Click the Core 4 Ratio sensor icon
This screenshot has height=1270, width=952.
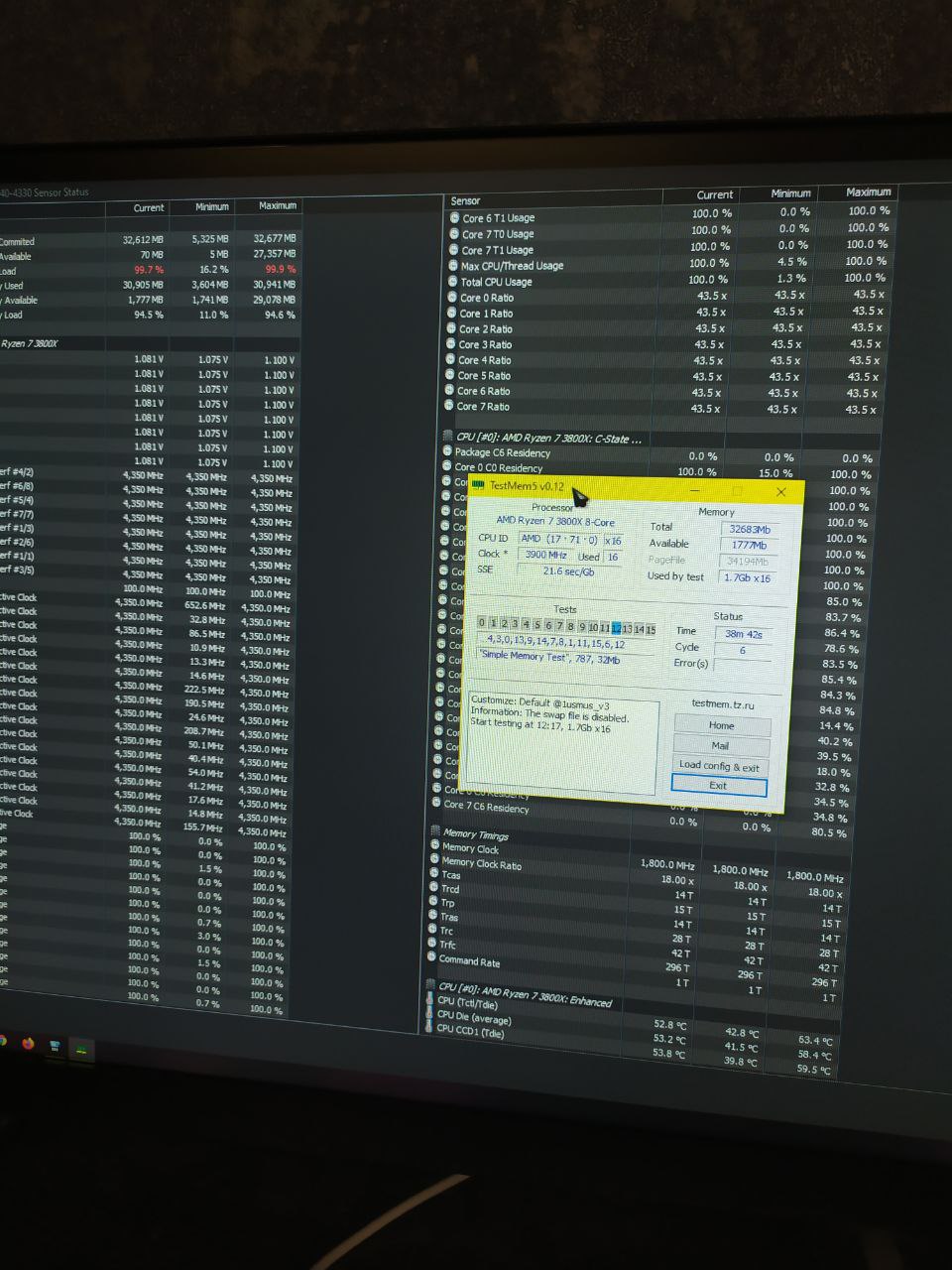tap(450, 359)
